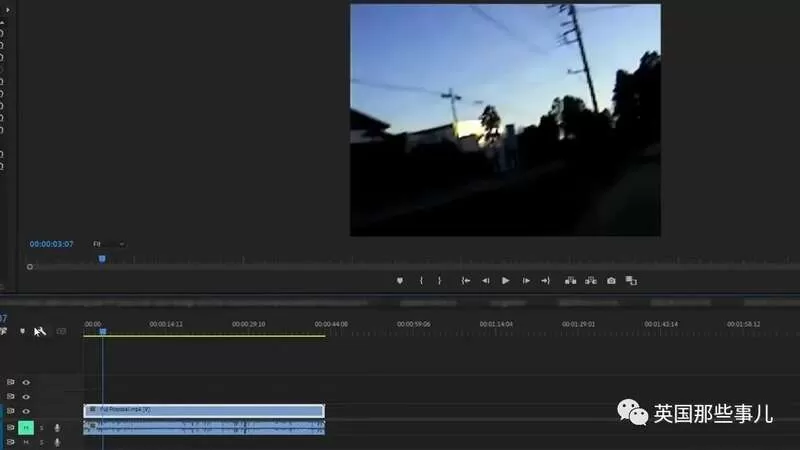Select the audio clip with waveform
The width and height of the screenshot is (800, 450).
click(204, 428)
